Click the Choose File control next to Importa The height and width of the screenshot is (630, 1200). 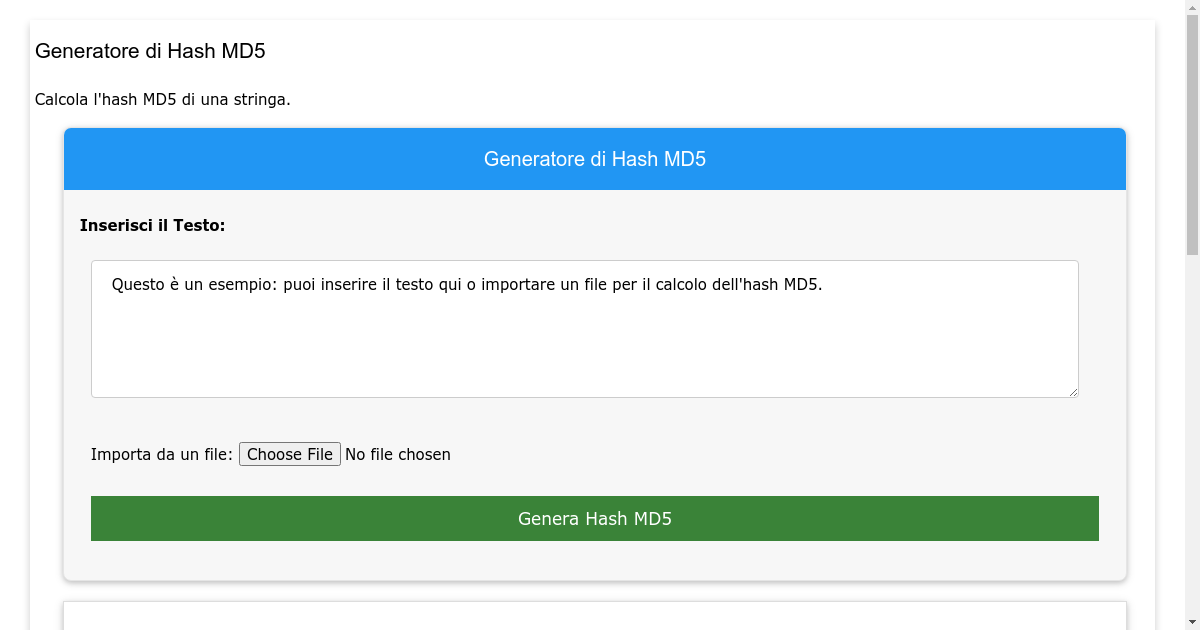(x=289, y=453)
